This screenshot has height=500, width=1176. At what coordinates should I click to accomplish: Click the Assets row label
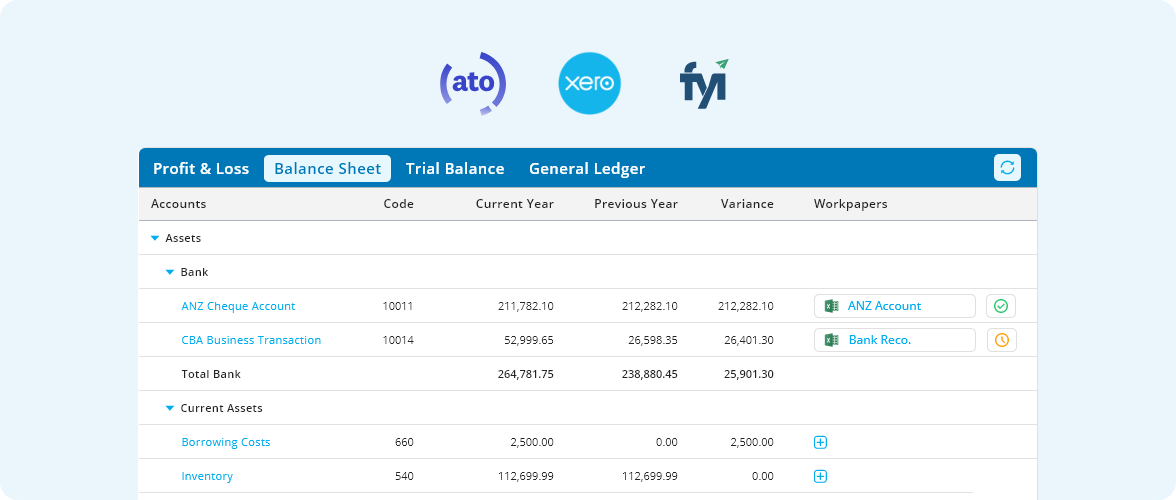coord(183,238)
